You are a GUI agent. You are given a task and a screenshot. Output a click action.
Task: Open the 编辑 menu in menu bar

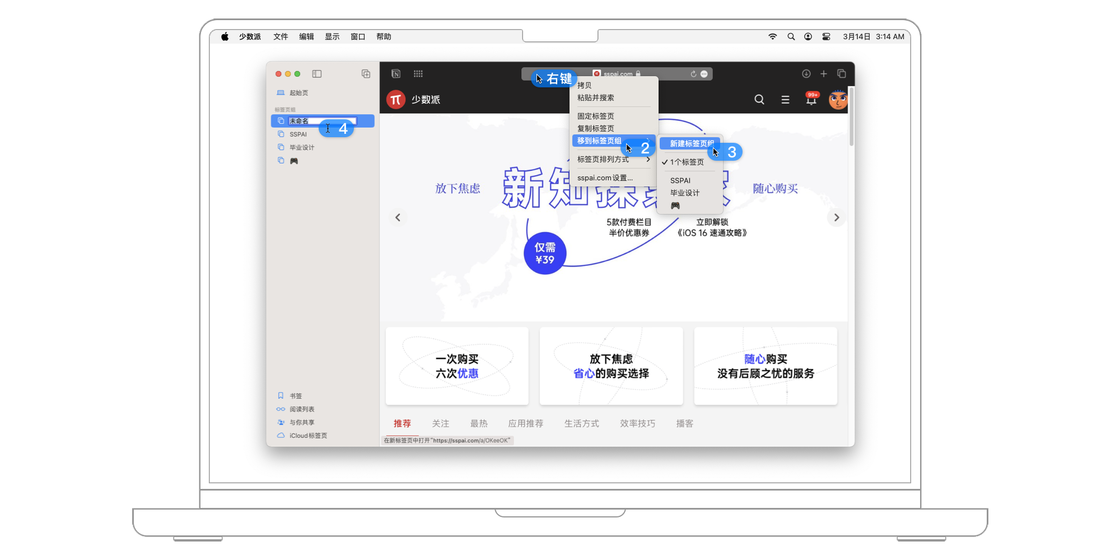[306, 36]
